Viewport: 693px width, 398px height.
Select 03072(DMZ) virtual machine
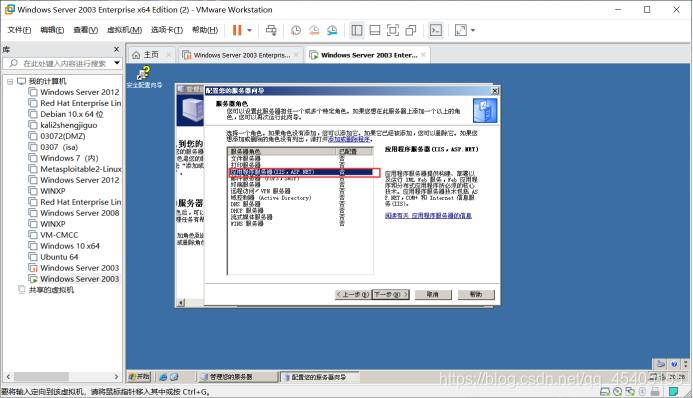pos(62,136)
